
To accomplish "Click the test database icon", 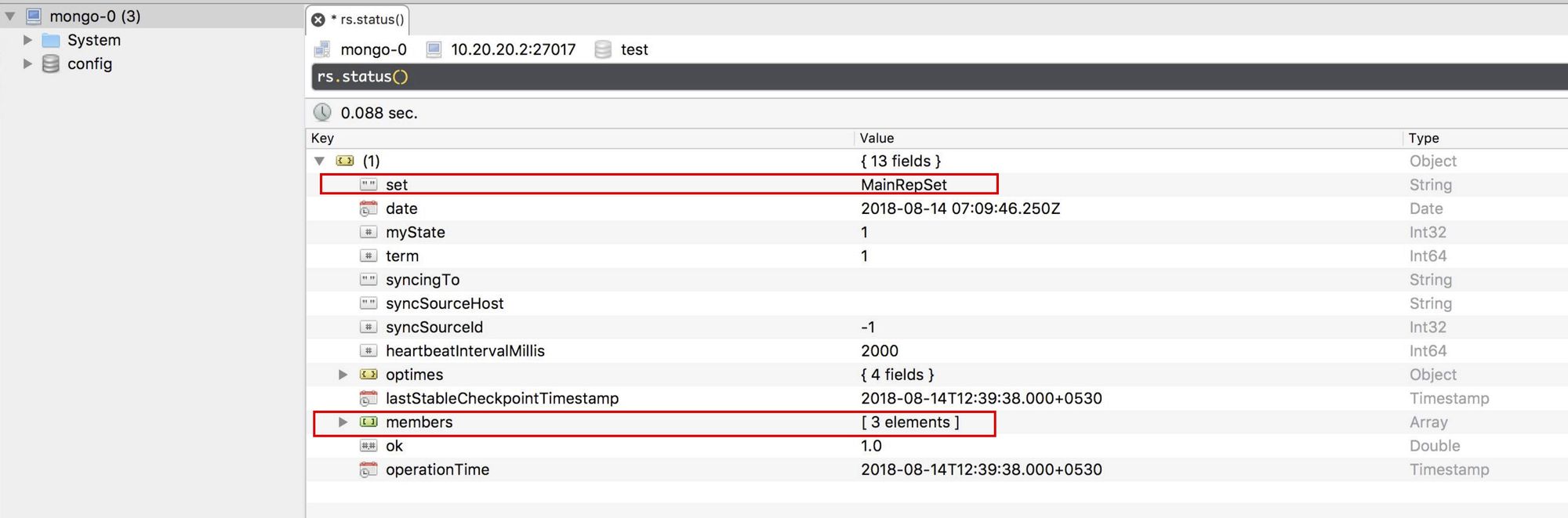I will (603, 49).
